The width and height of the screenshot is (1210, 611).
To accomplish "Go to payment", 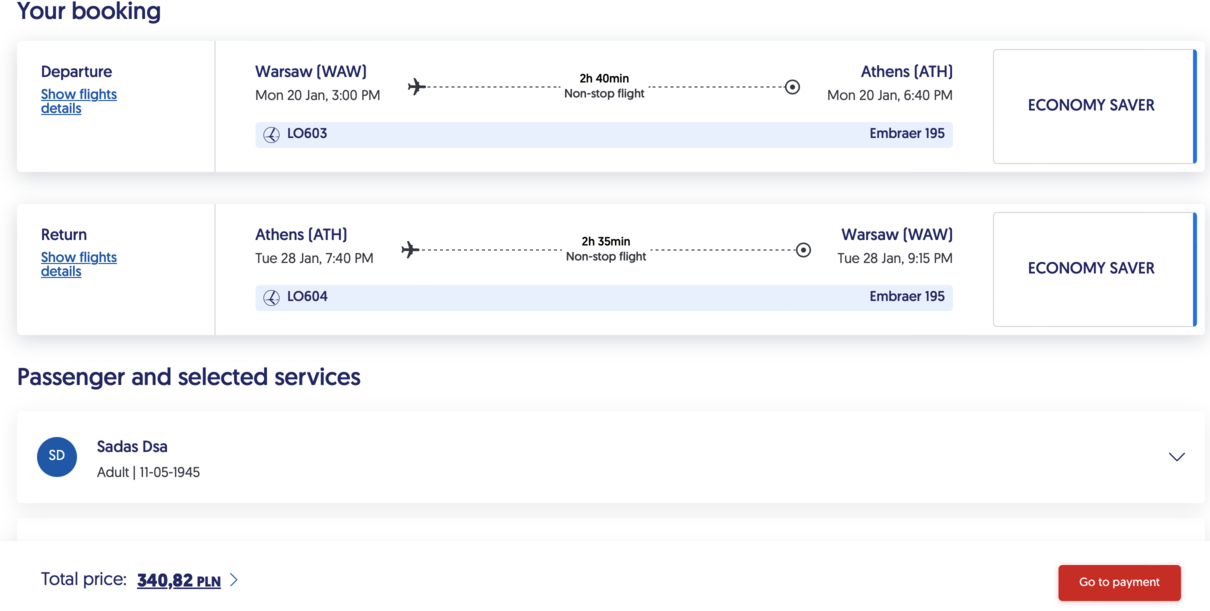I will point(1119,582).
